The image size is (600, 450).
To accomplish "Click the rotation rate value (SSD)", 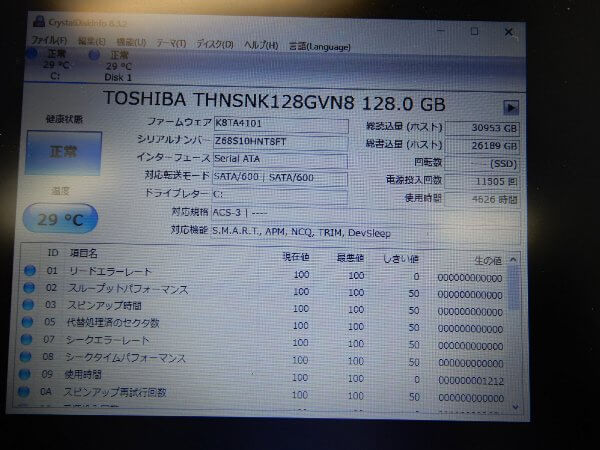I will pos(482,164).
